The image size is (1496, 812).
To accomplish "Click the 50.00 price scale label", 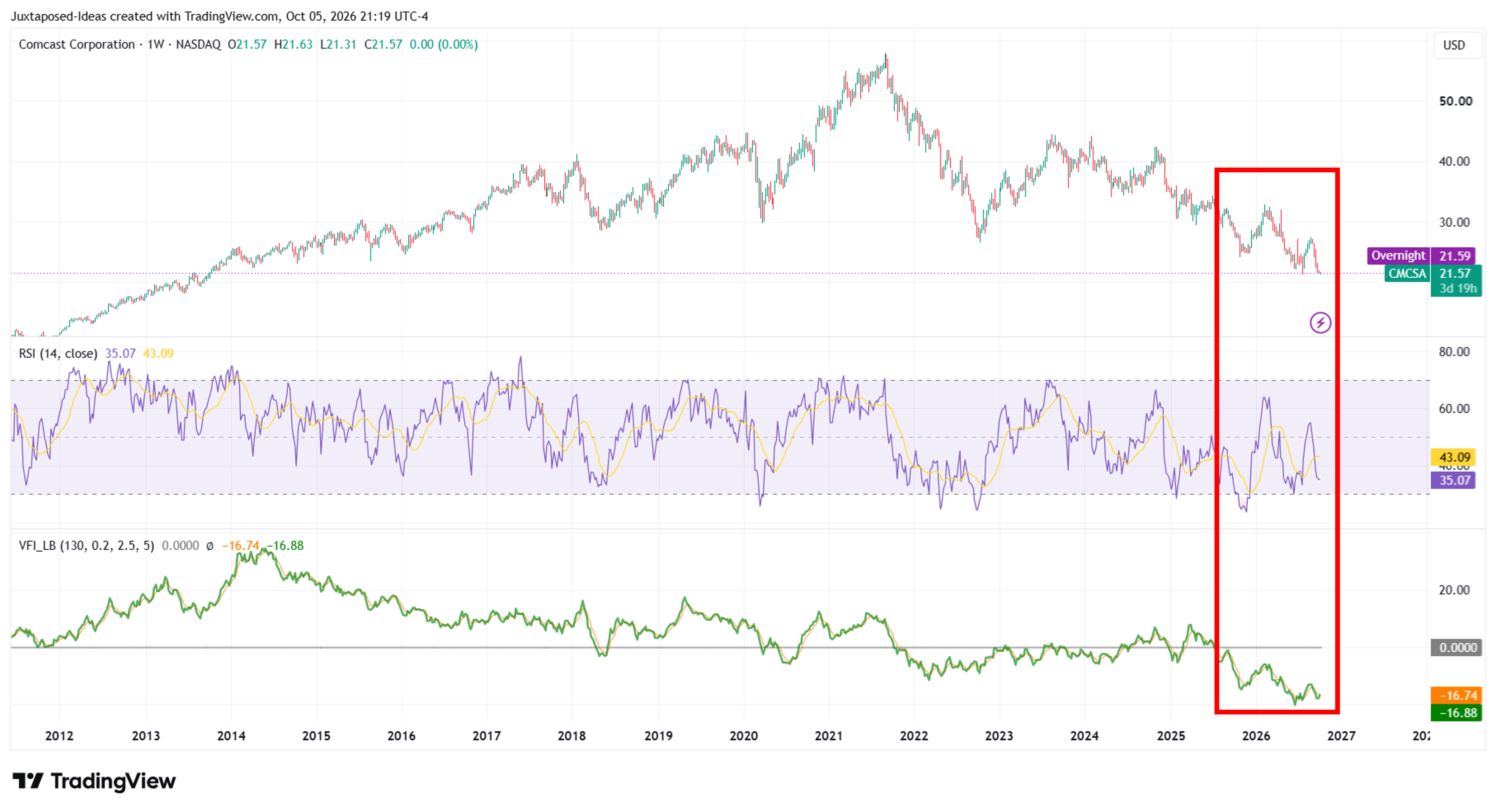I will tap(1455, 101).
